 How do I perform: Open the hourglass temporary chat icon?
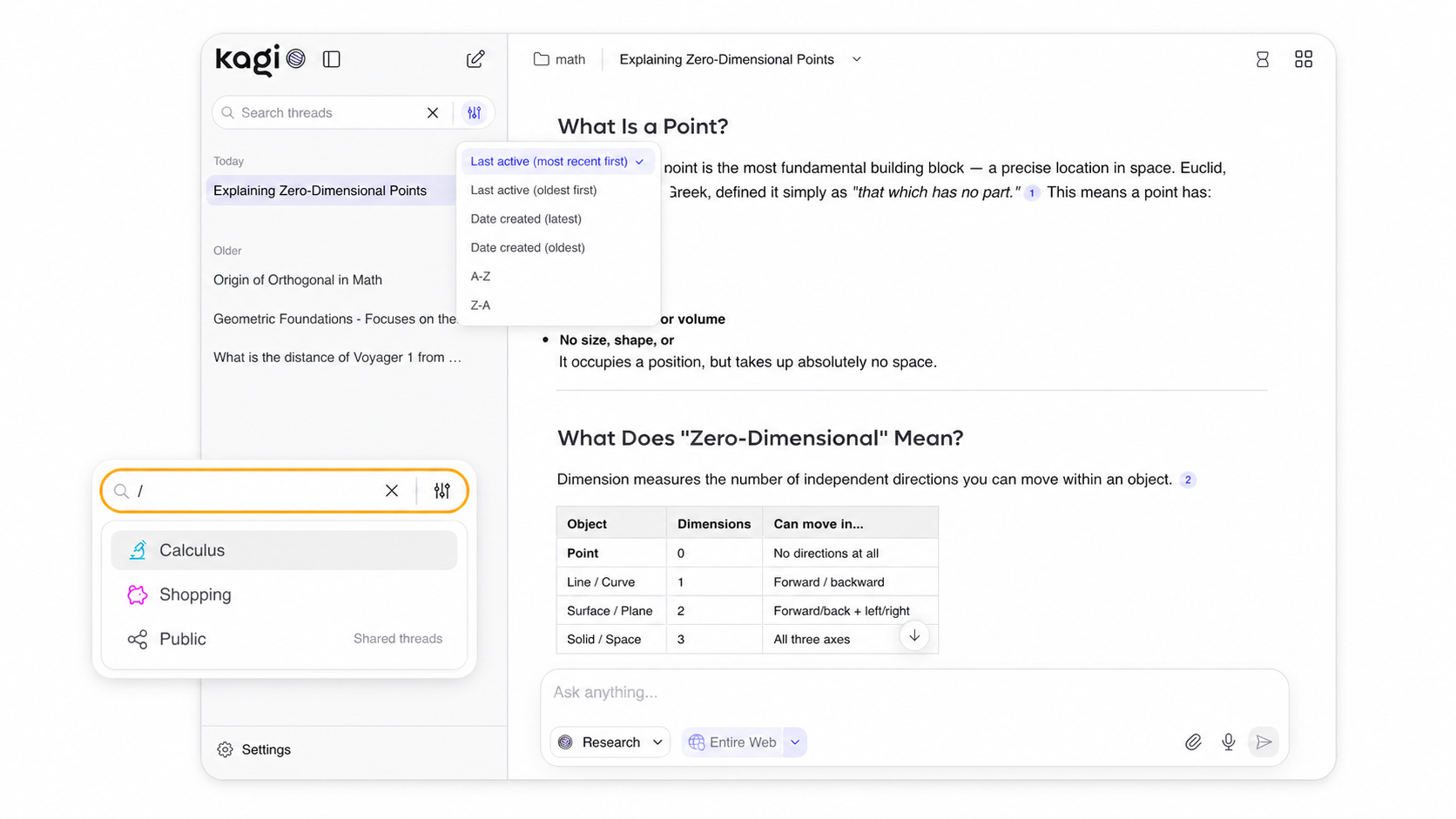point(1262,59)
